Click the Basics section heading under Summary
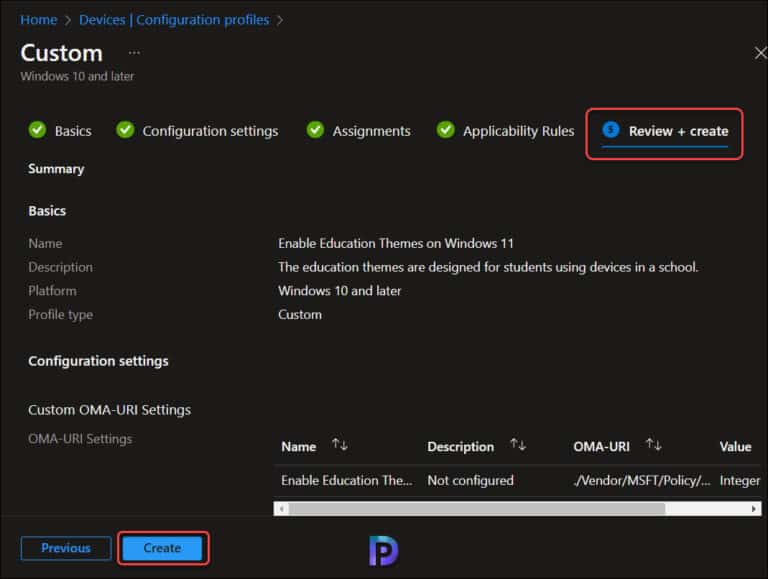Image resolution: width=768 pixels, height=579 pixels. pos(47,211)
